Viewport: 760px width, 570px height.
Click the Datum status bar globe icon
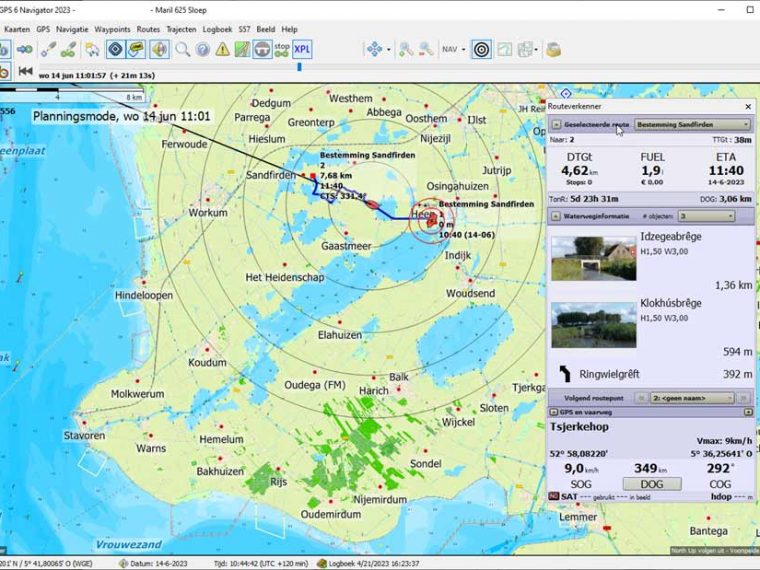pyautogui.click(x=124, y=564)
